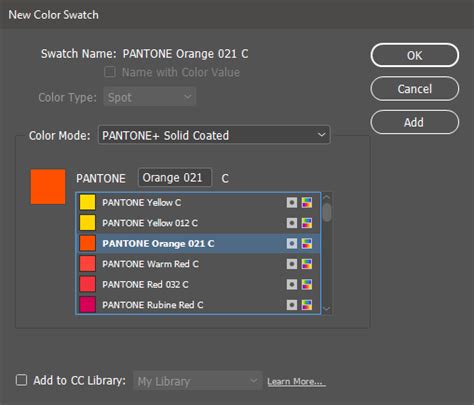Click the PANTONE Orange 021 input field
The width and height of the screenshot is (474, 405).
[x=175, y=178]
